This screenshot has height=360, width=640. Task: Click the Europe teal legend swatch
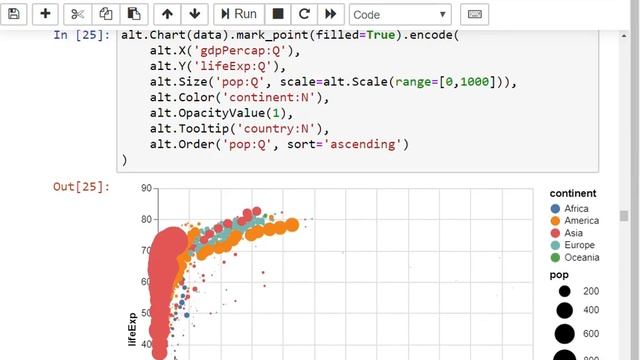click(555, 245)
